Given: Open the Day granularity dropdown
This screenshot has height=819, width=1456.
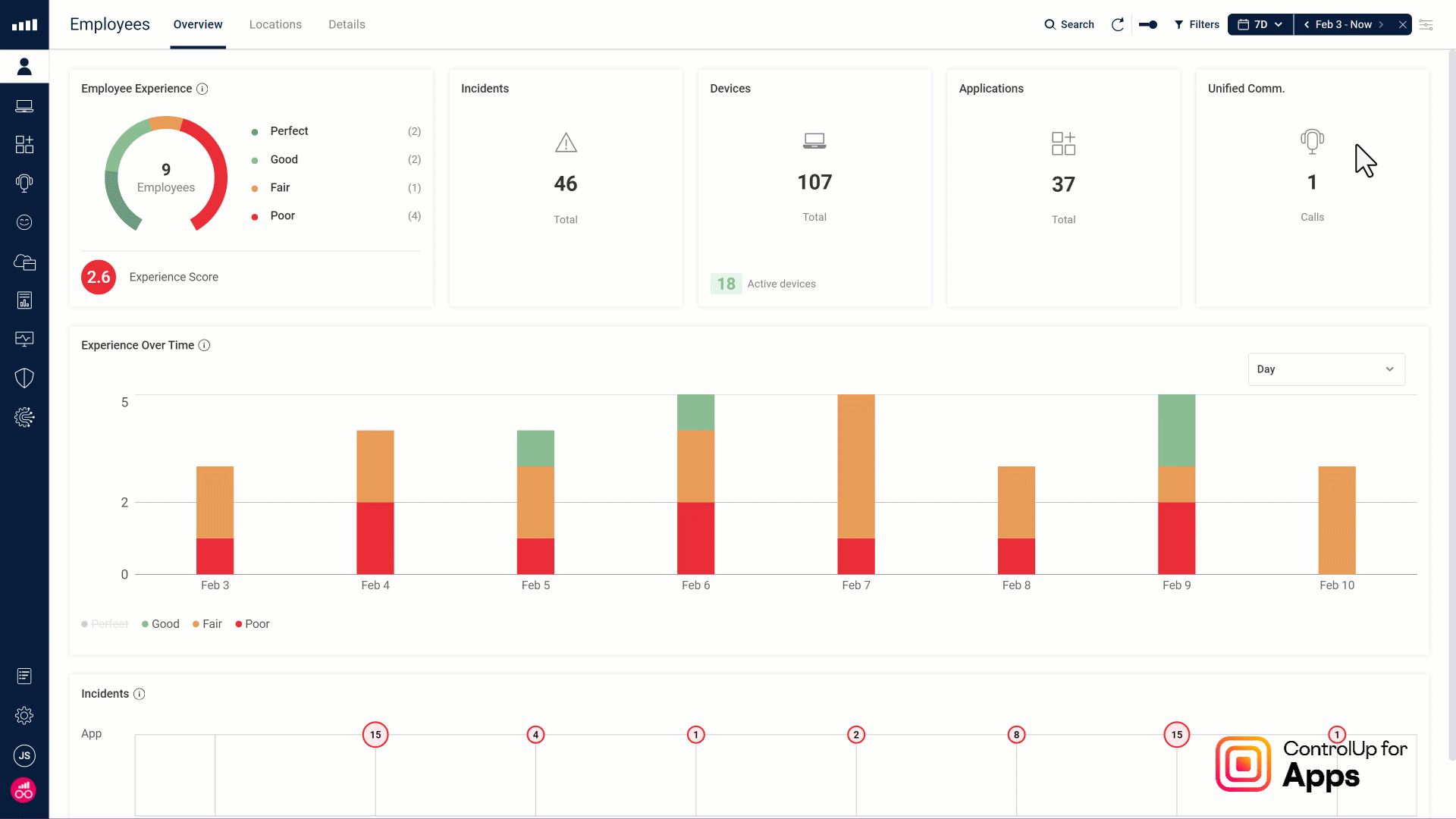Looking at the screenshot, I should pyautogui.click(x=1326, y=369).
